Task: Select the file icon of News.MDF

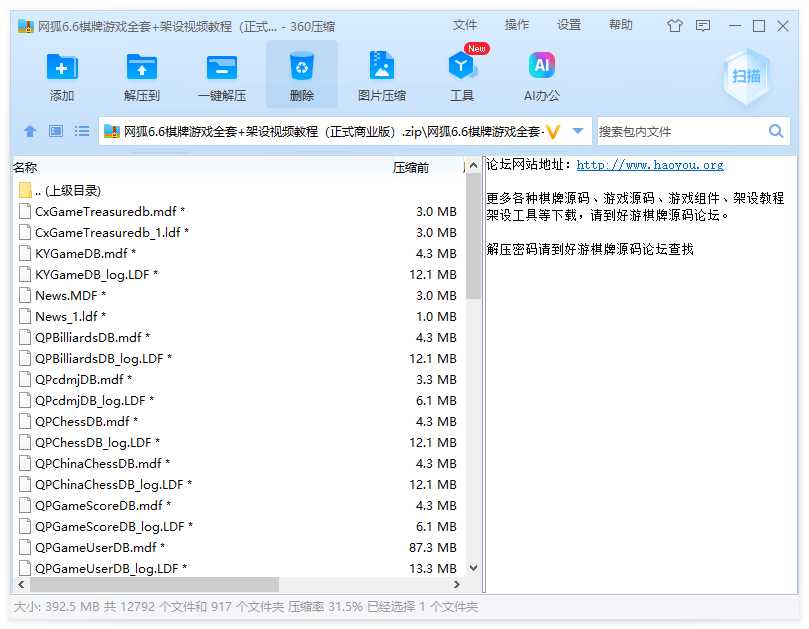Action: (25, 295)
